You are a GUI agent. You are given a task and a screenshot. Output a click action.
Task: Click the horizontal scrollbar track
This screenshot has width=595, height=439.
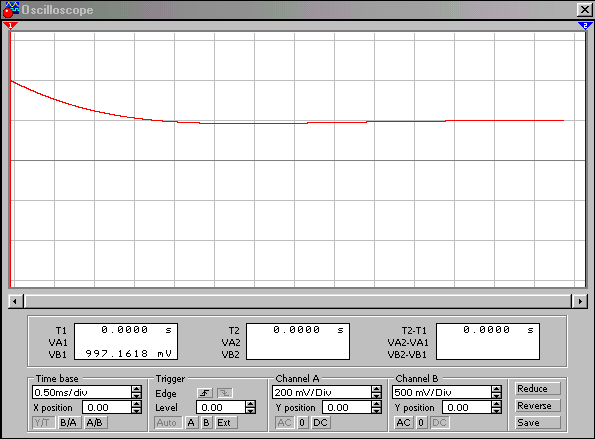pyautogui.click(x=298, y=302)
